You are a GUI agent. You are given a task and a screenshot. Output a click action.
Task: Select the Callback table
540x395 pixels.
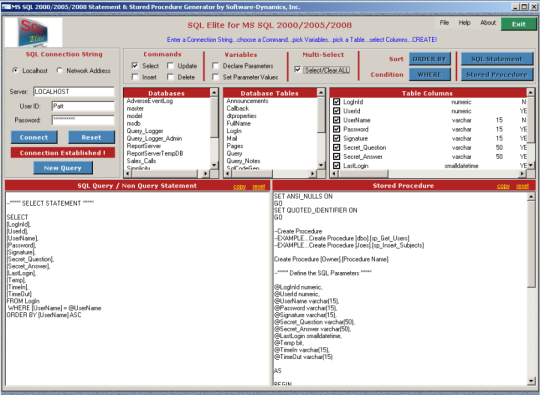pyautogui.click(x=238, y=108)
